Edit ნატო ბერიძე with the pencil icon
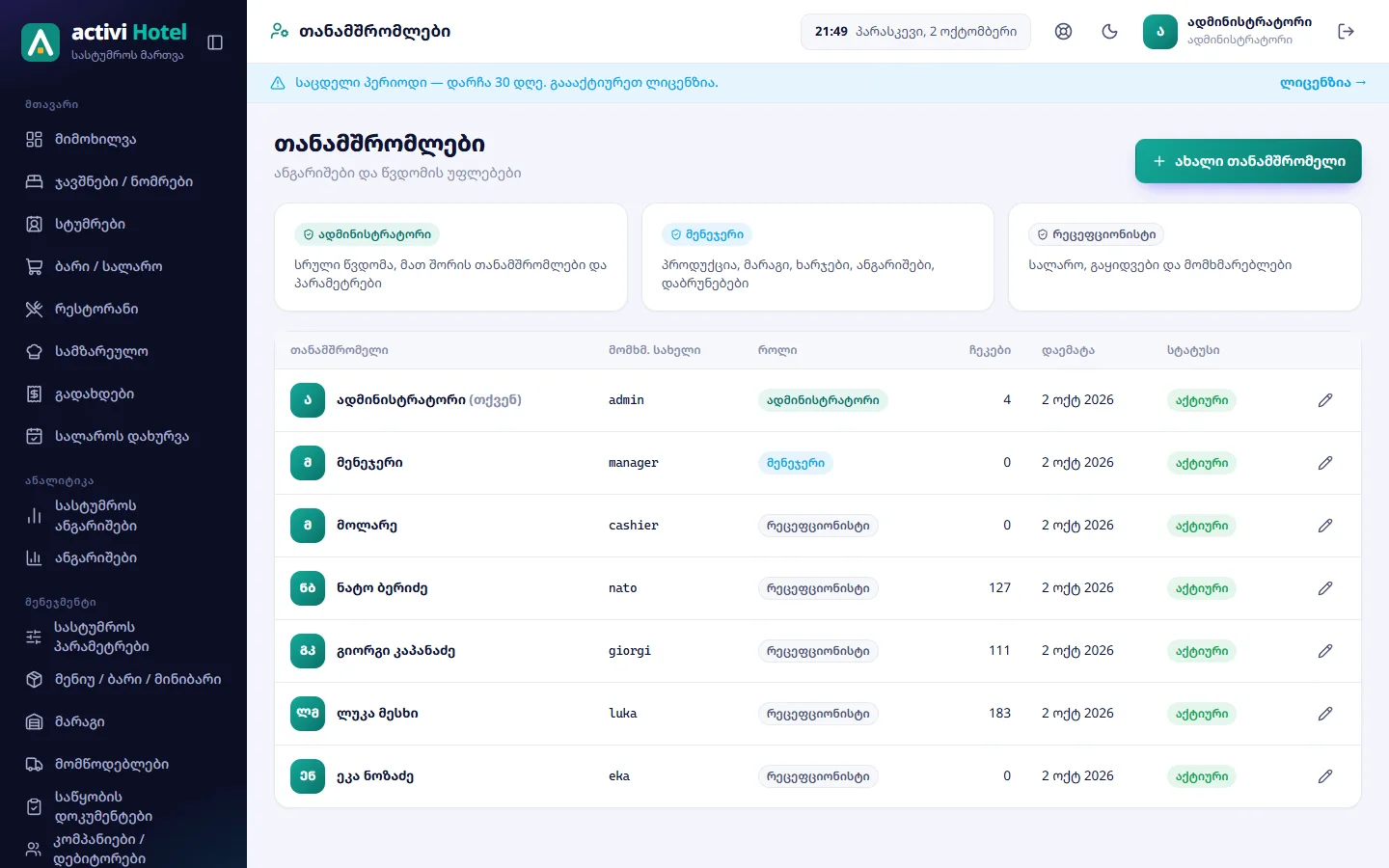Viewport: 1389px width, 868px height. (1325, 588)
